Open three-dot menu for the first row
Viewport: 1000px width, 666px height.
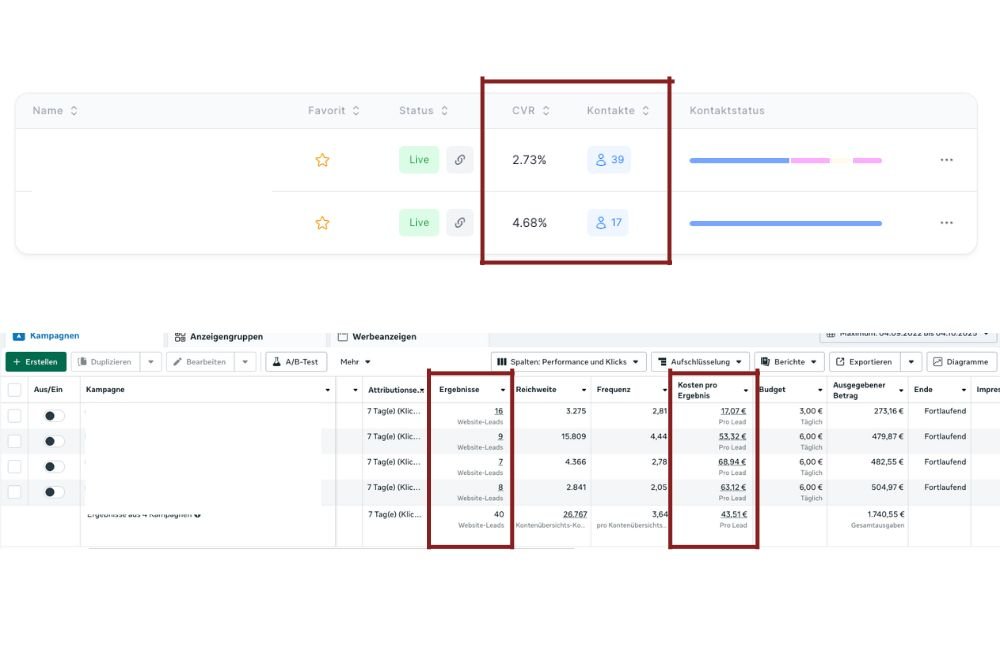946,160
